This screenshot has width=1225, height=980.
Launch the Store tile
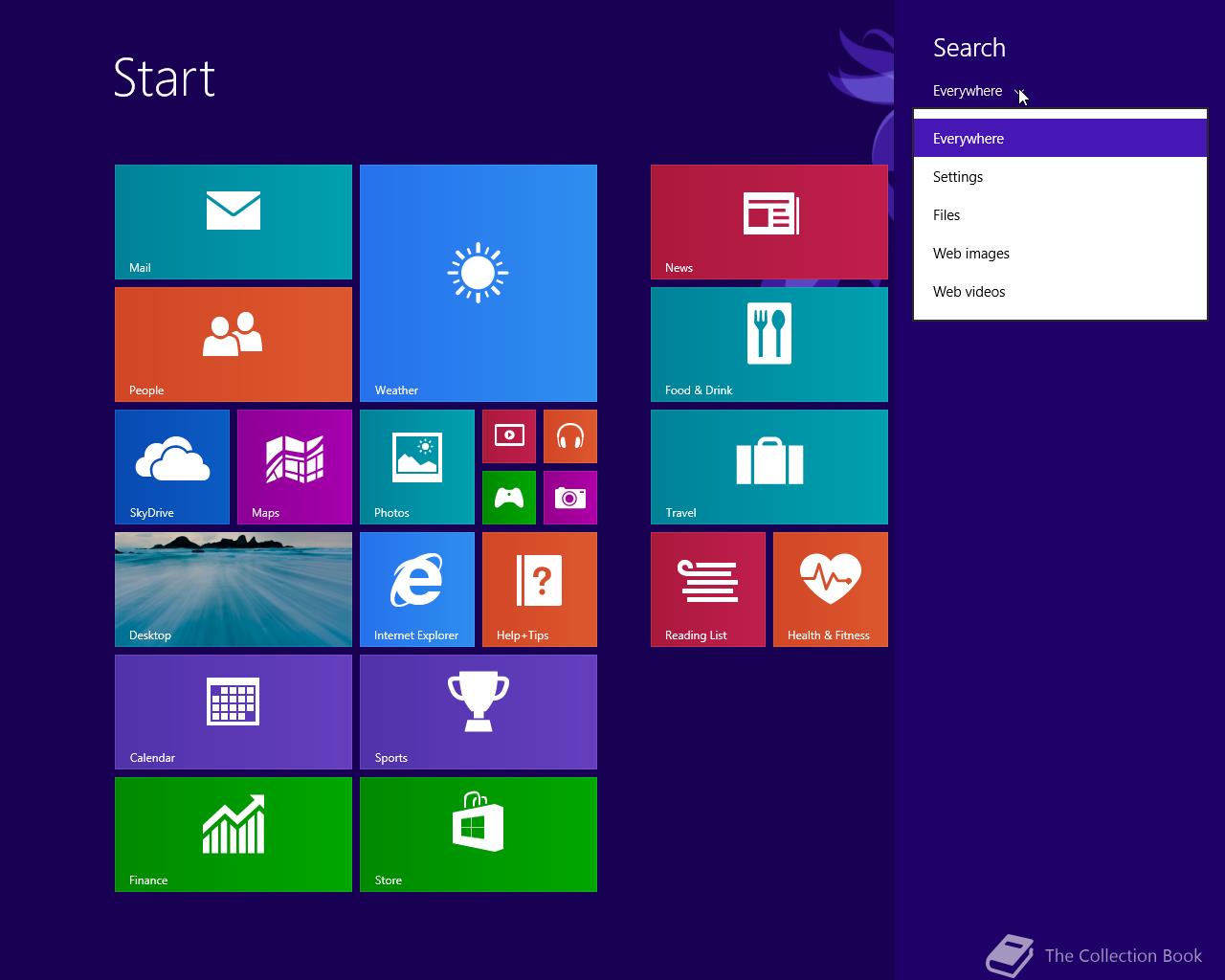479,835
